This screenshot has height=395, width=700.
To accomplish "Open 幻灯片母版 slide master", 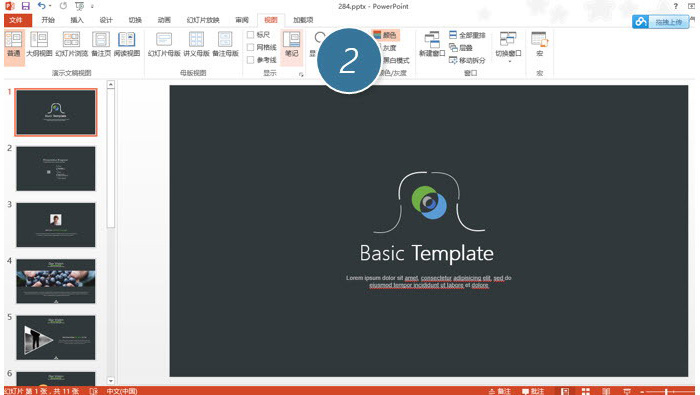I will tap(164, 44).
